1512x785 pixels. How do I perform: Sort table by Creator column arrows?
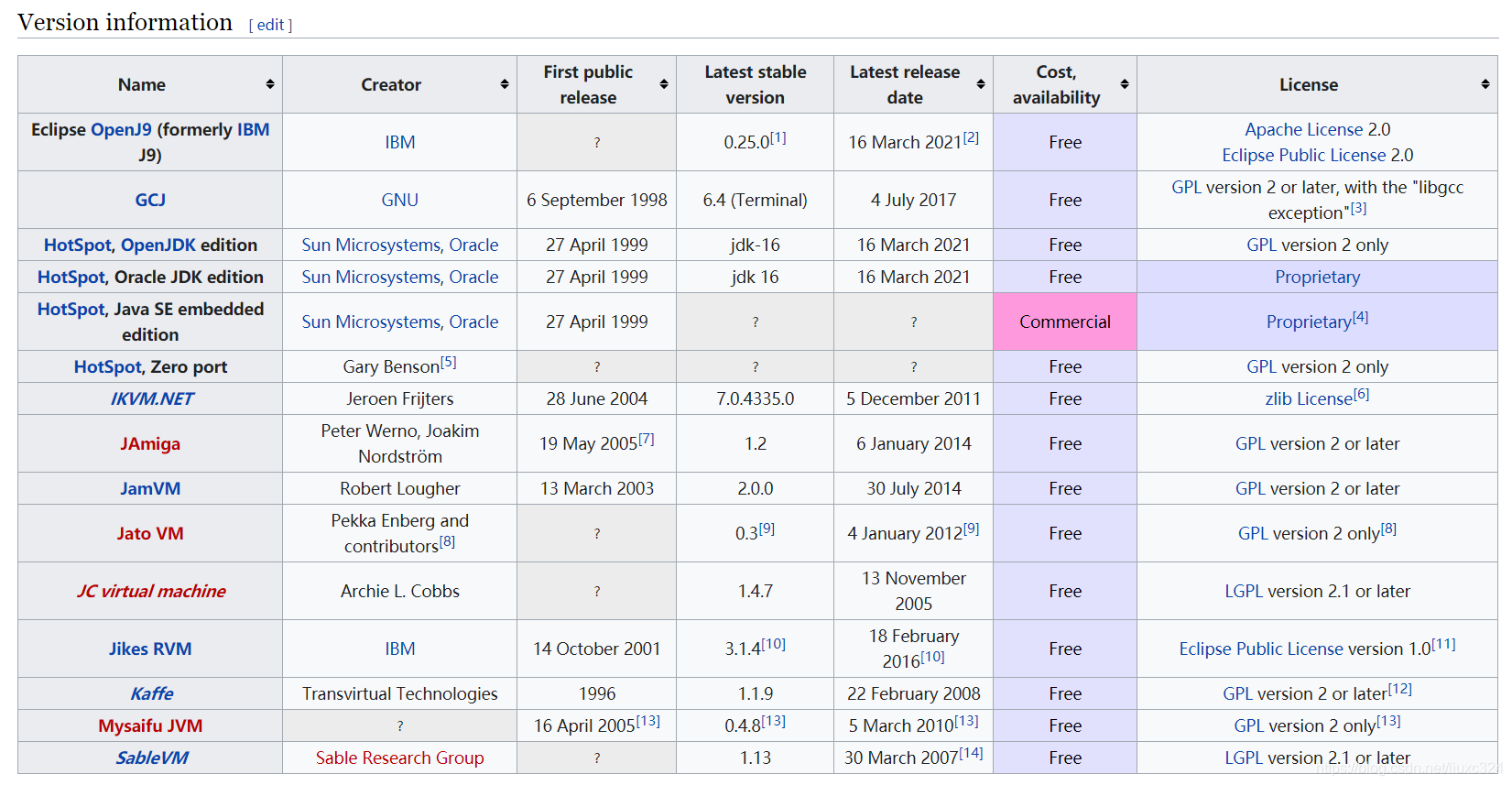(x=505, y=84)
